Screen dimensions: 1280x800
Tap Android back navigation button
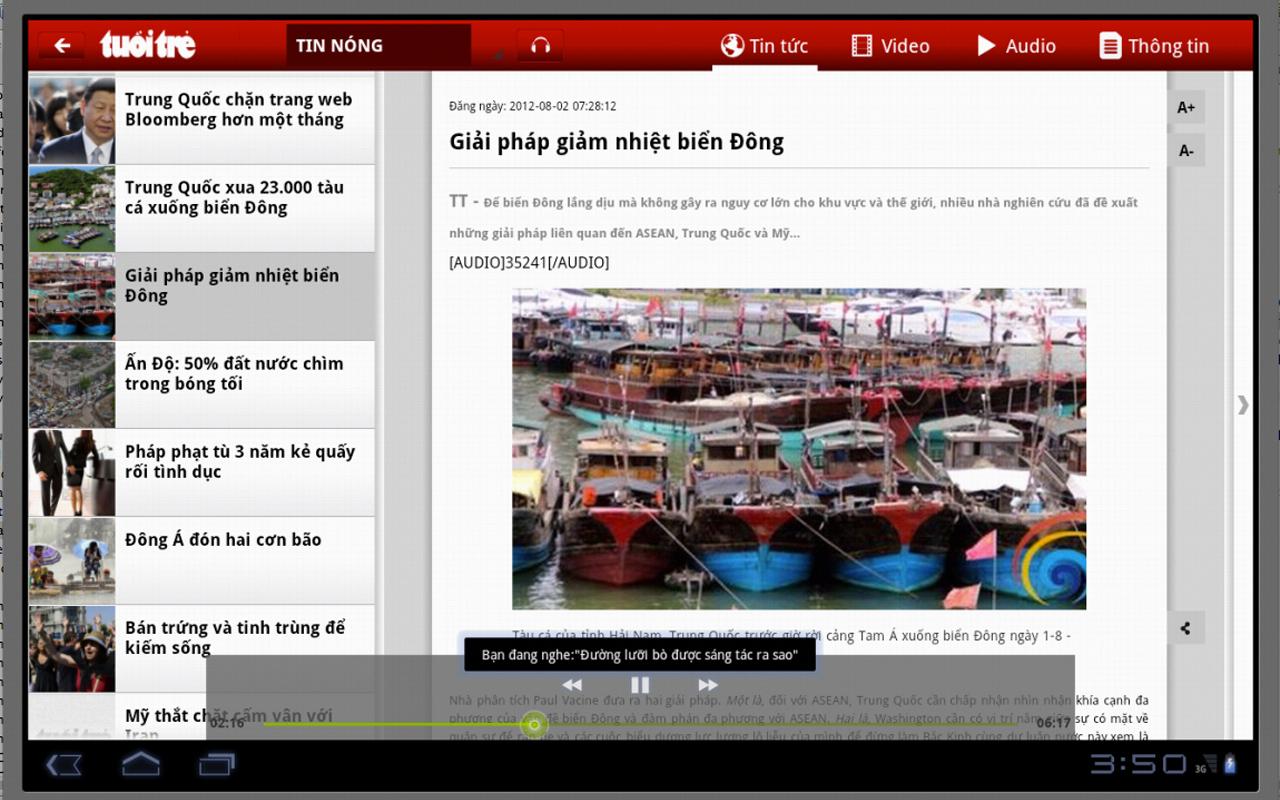(x=63, y=765)
